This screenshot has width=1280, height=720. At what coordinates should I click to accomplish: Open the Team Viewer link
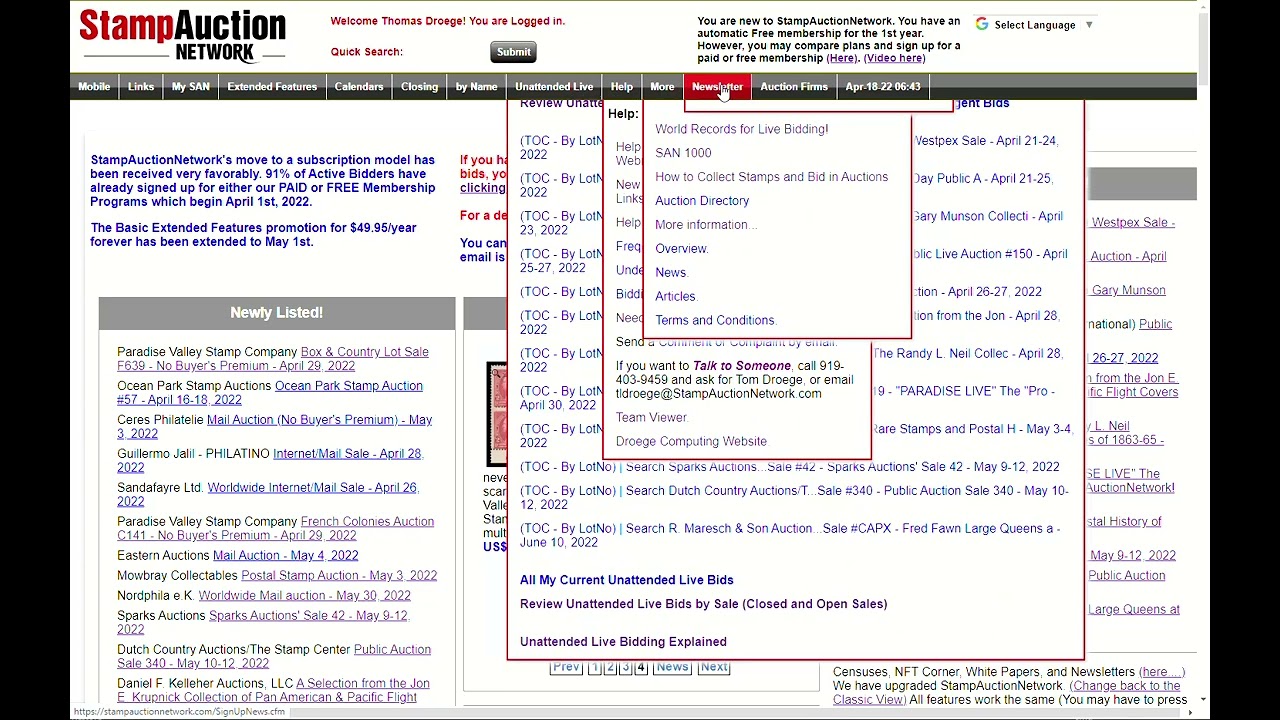point(651,418)
